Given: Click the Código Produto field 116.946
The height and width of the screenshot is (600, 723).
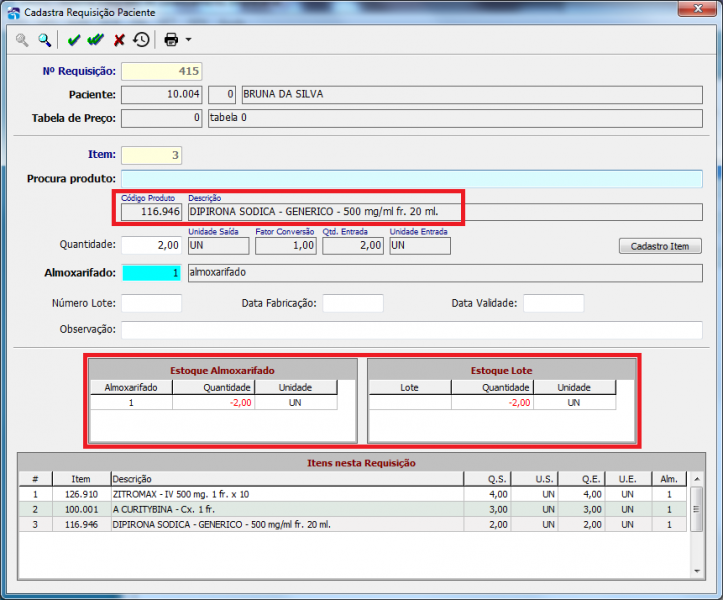Looking at the screenshot, I should [151, 212].
